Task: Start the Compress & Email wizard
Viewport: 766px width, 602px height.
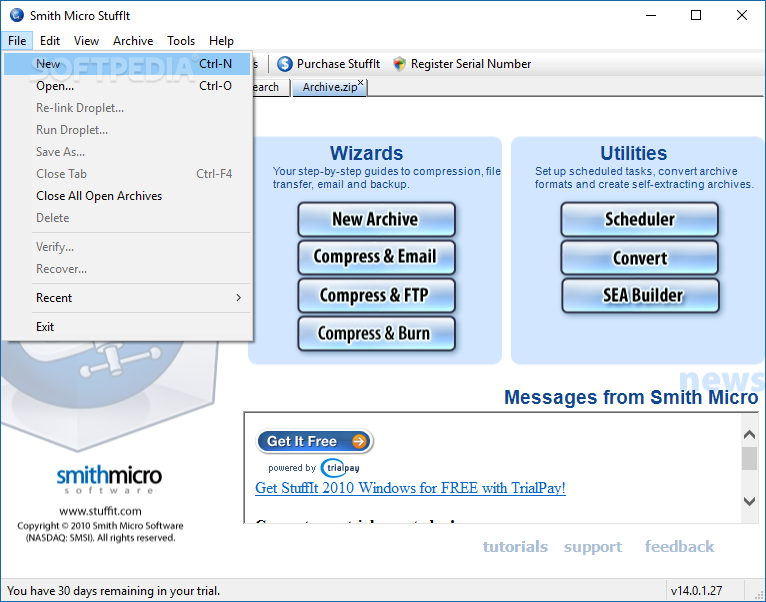Action: [376, 257]
